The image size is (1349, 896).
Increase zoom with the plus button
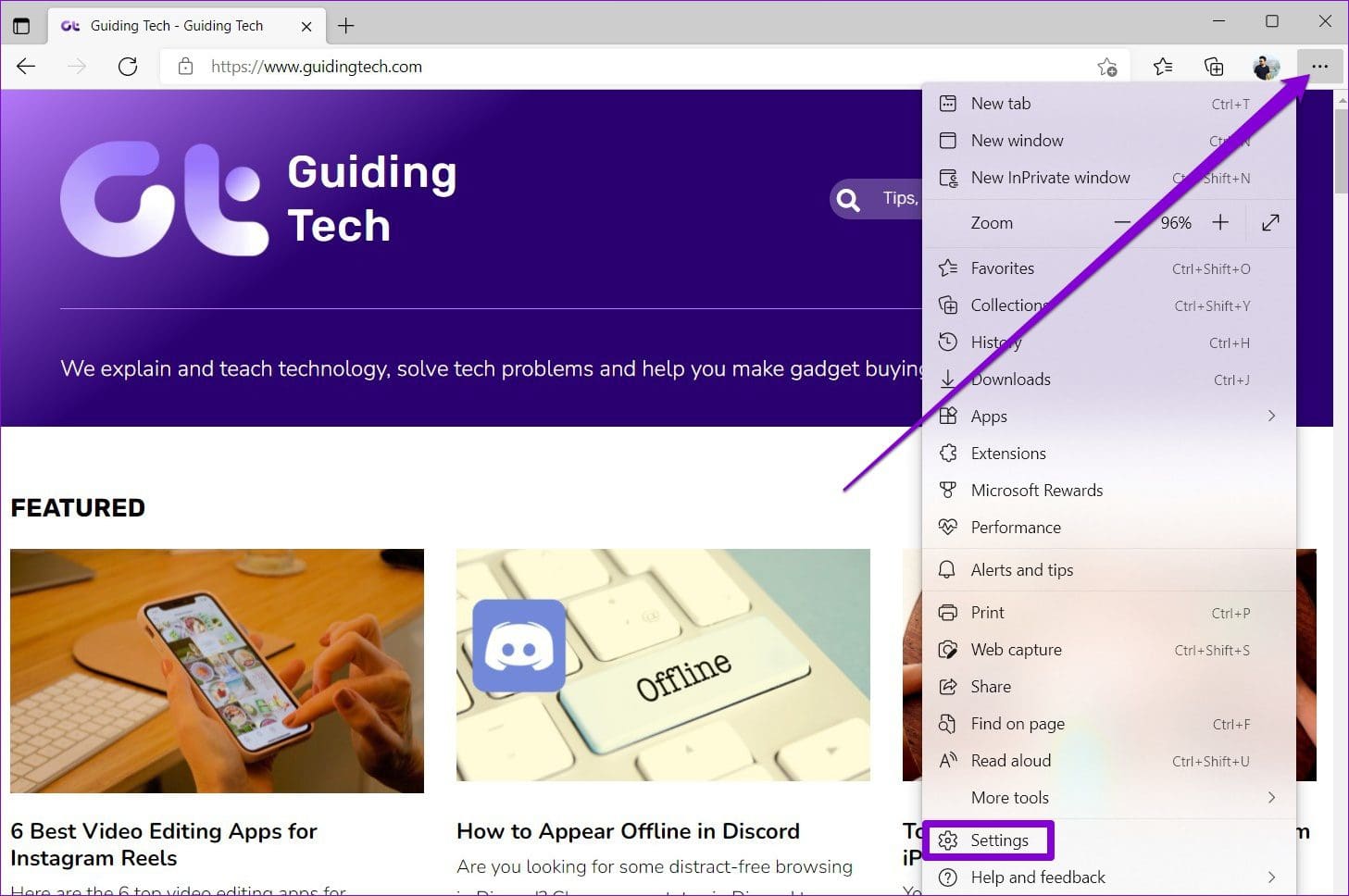(x=1220, y=223)
